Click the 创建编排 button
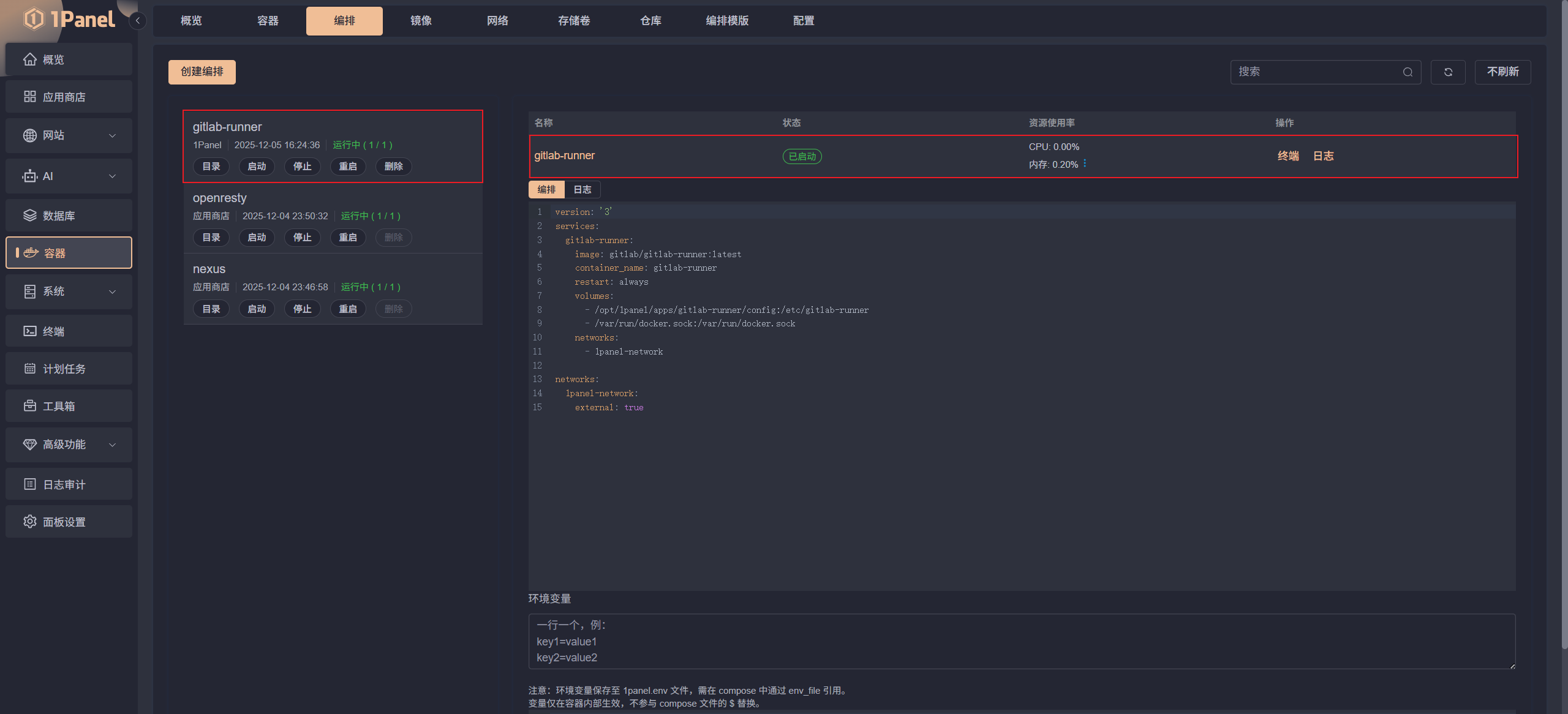1568x714 pixels. click(x=202, y=72)
